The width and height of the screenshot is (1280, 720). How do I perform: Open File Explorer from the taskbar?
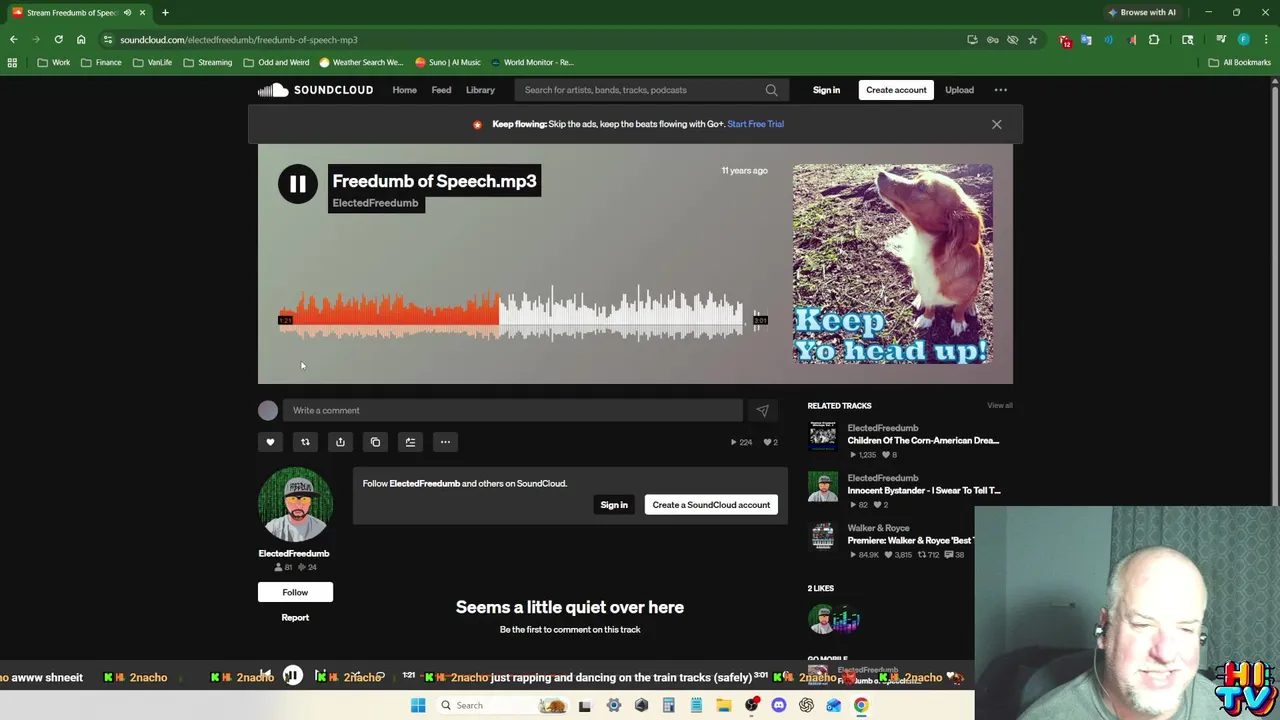pyautogui.click(x=723, y=705)
